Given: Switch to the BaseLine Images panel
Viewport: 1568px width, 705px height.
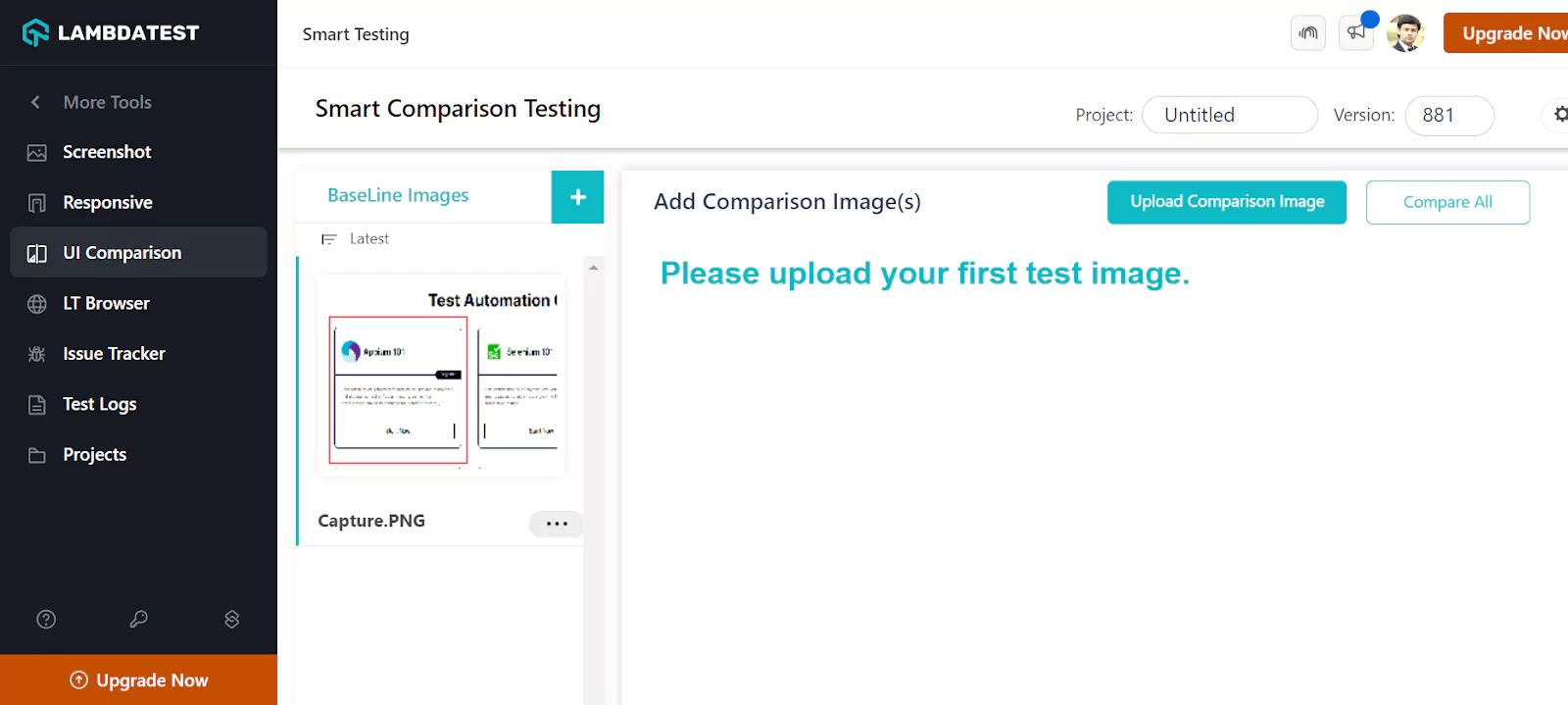Looking at the screenshot, I should [398, 195].
